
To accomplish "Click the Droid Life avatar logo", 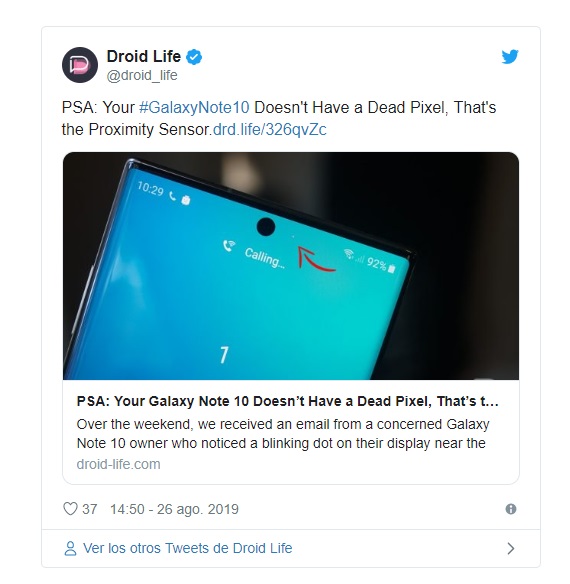I will pos(80,65).
